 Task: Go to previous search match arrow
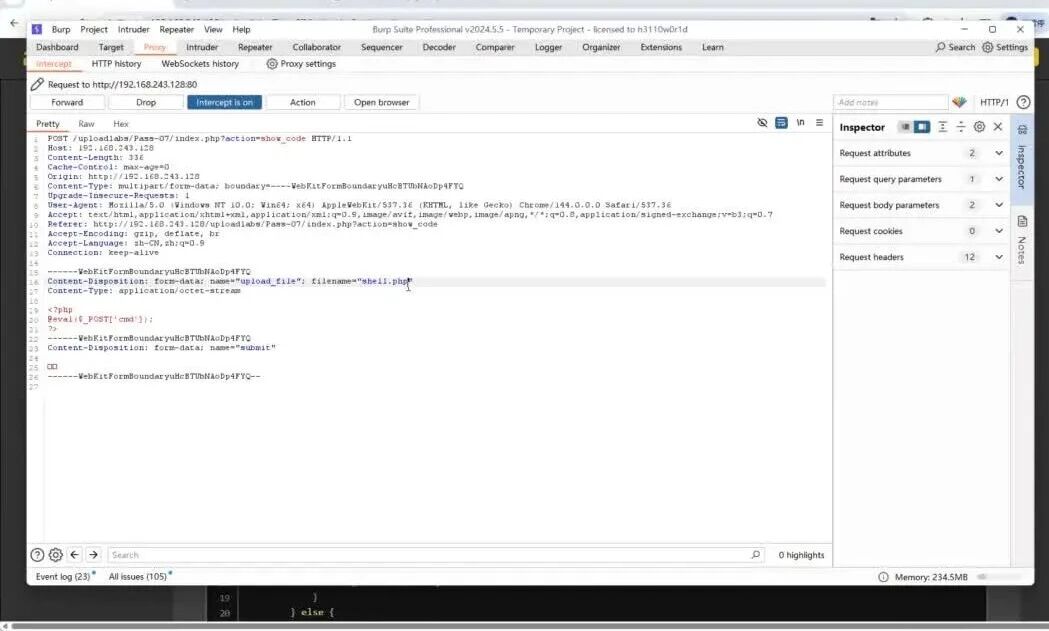74,555
